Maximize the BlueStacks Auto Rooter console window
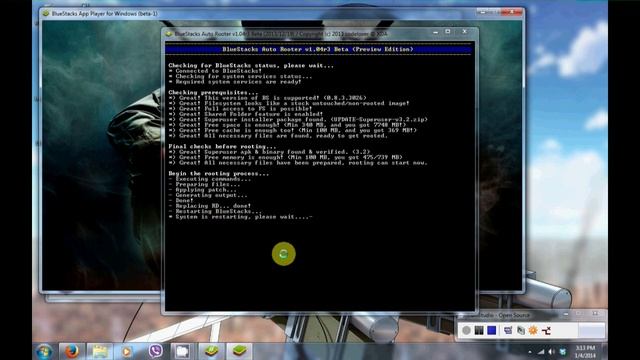This screenshot has width=640, height=360. point(448,32)
